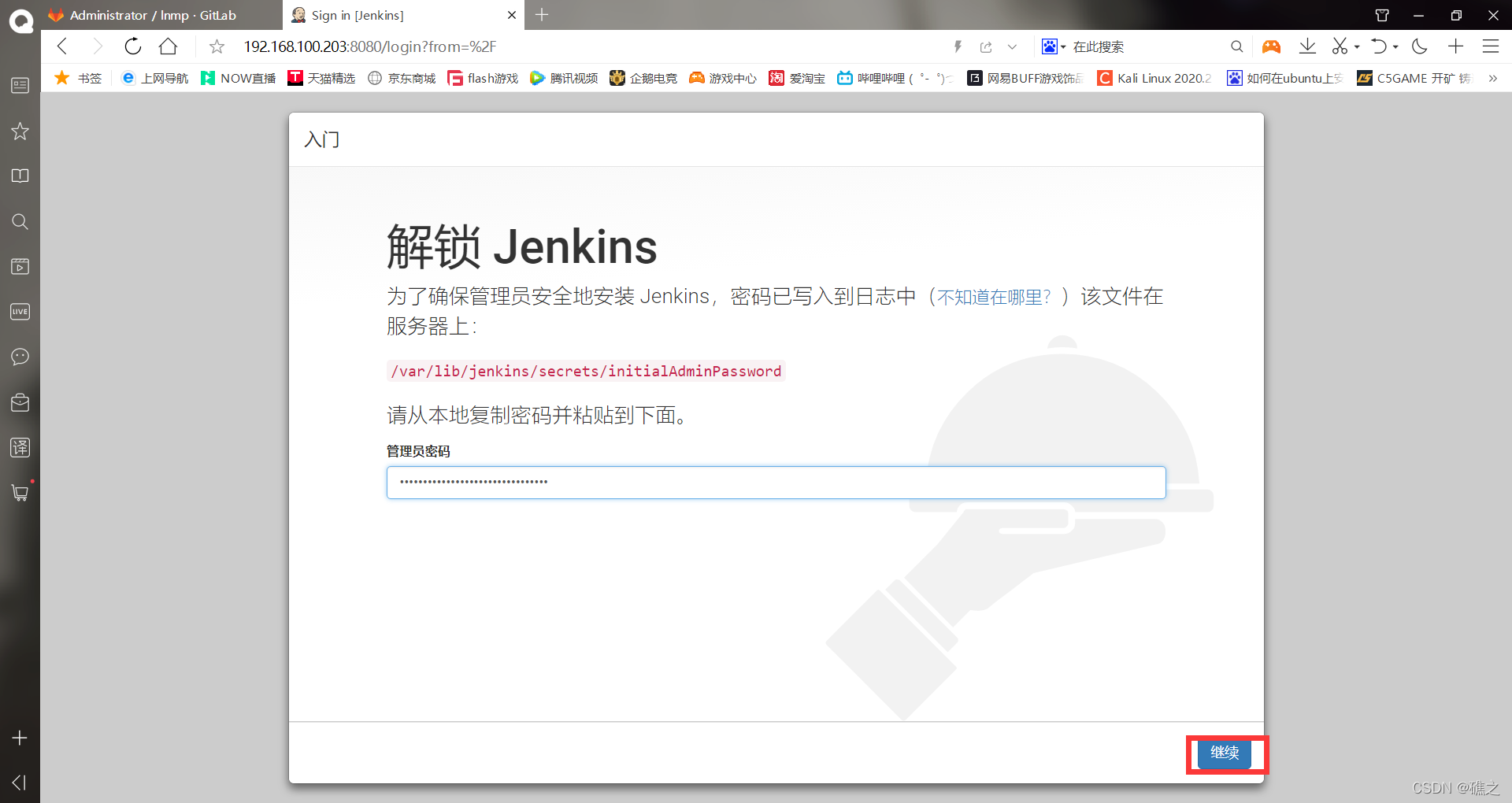
Task: Open the Kali Linux 2020.2 bookmark
Action: [1155, 78]
